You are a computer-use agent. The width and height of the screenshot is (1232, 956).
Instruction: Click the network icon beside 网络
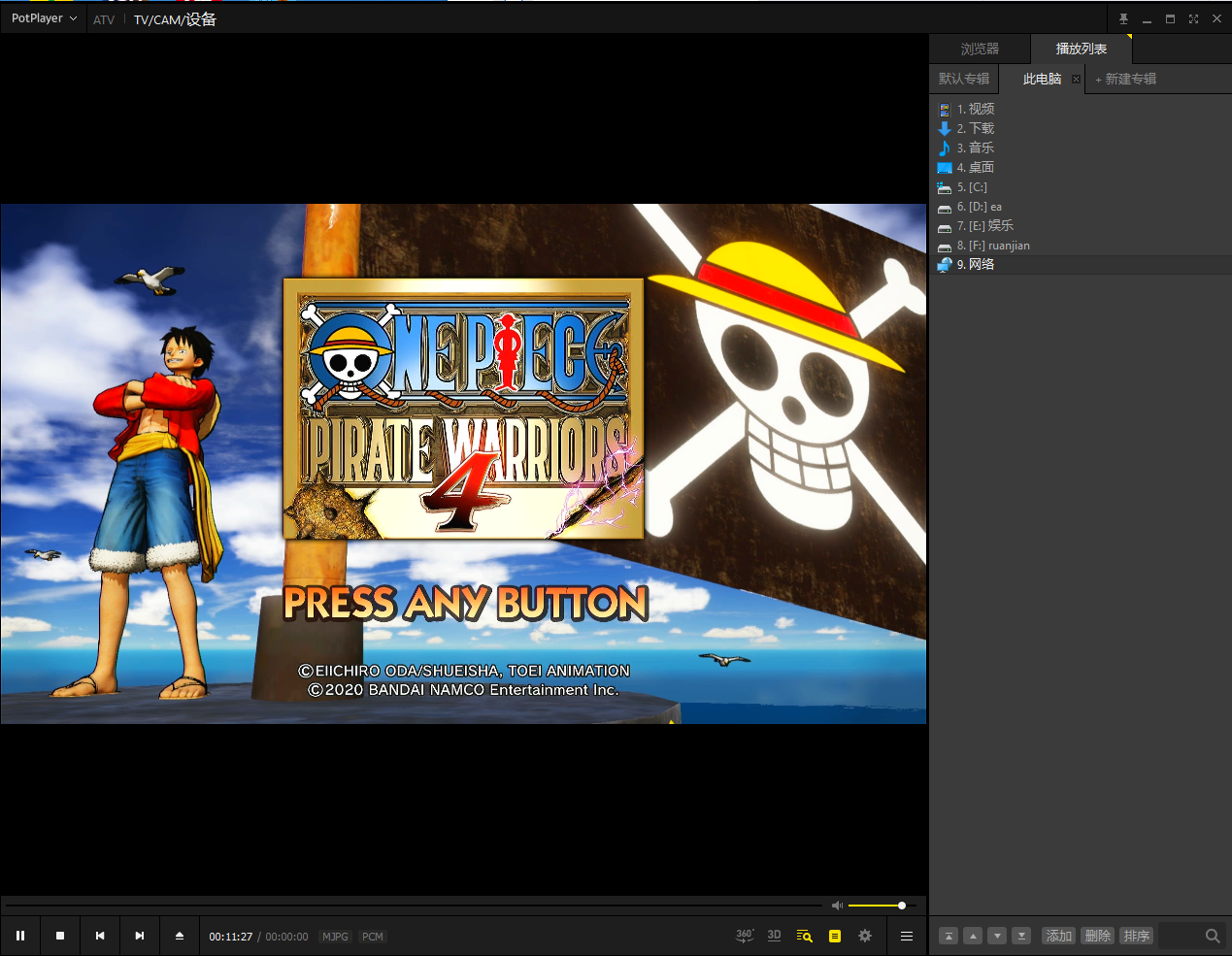945,264
